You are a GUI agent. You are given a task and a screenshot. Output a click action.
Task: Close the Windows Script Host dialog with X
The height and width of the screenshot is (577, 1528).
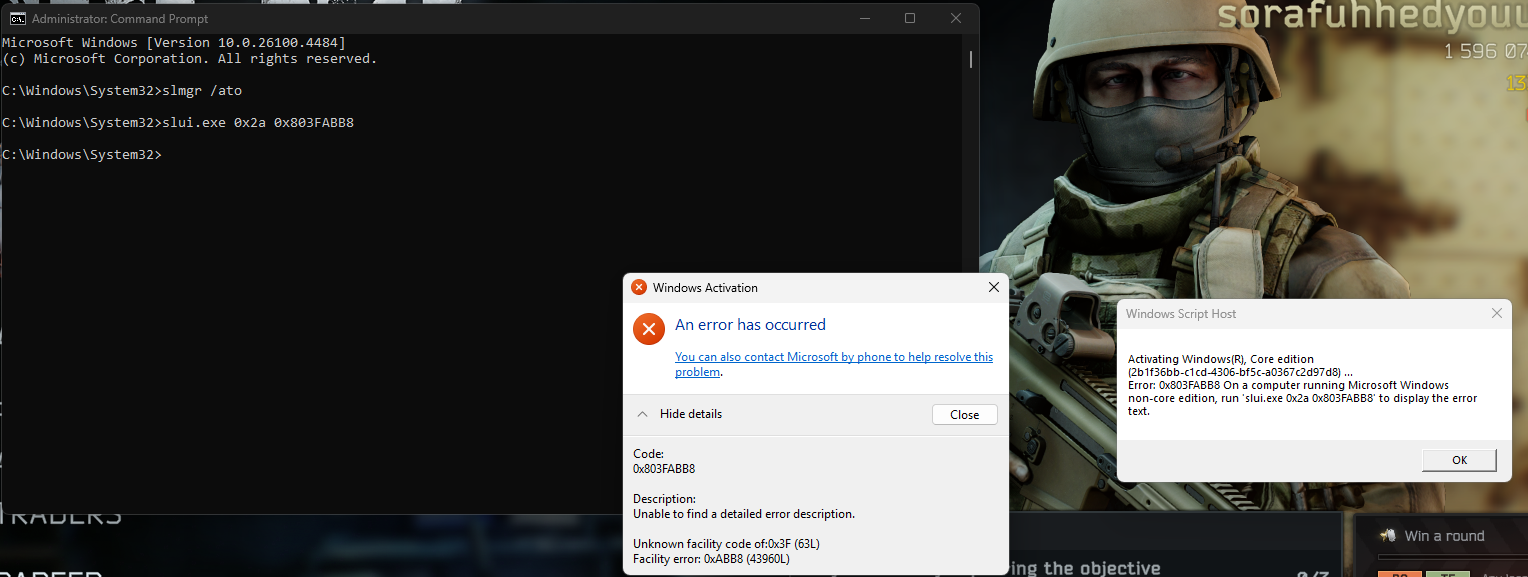click(x=1496, y=313)
